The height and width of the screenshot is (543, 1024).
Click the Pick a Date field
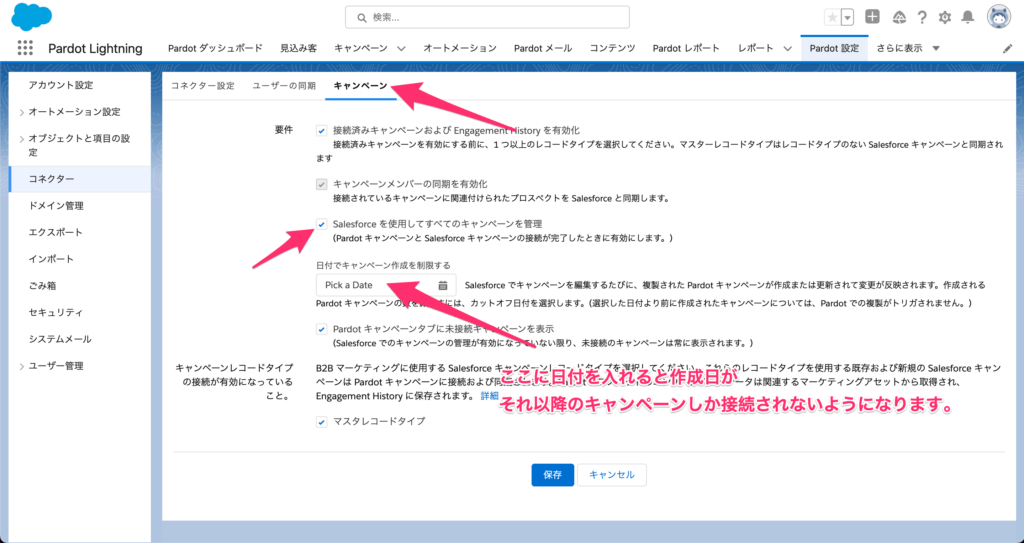(386, 286)
